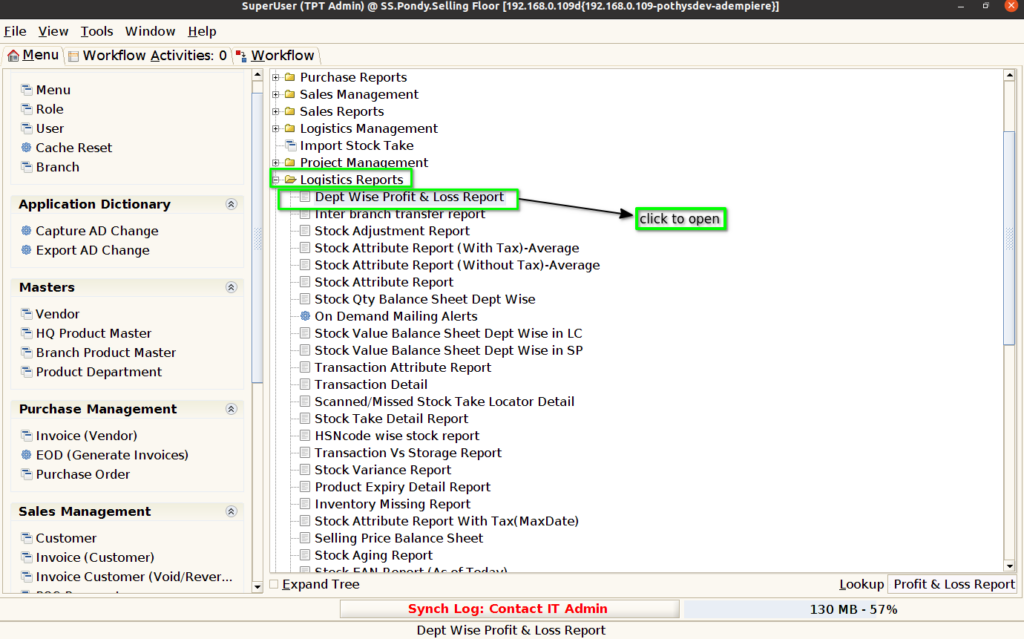The width and height of the screenshot is (1024, 639).
Task: Open Dept Wise Profit & Loss Report
Action: tap(409, 197)
